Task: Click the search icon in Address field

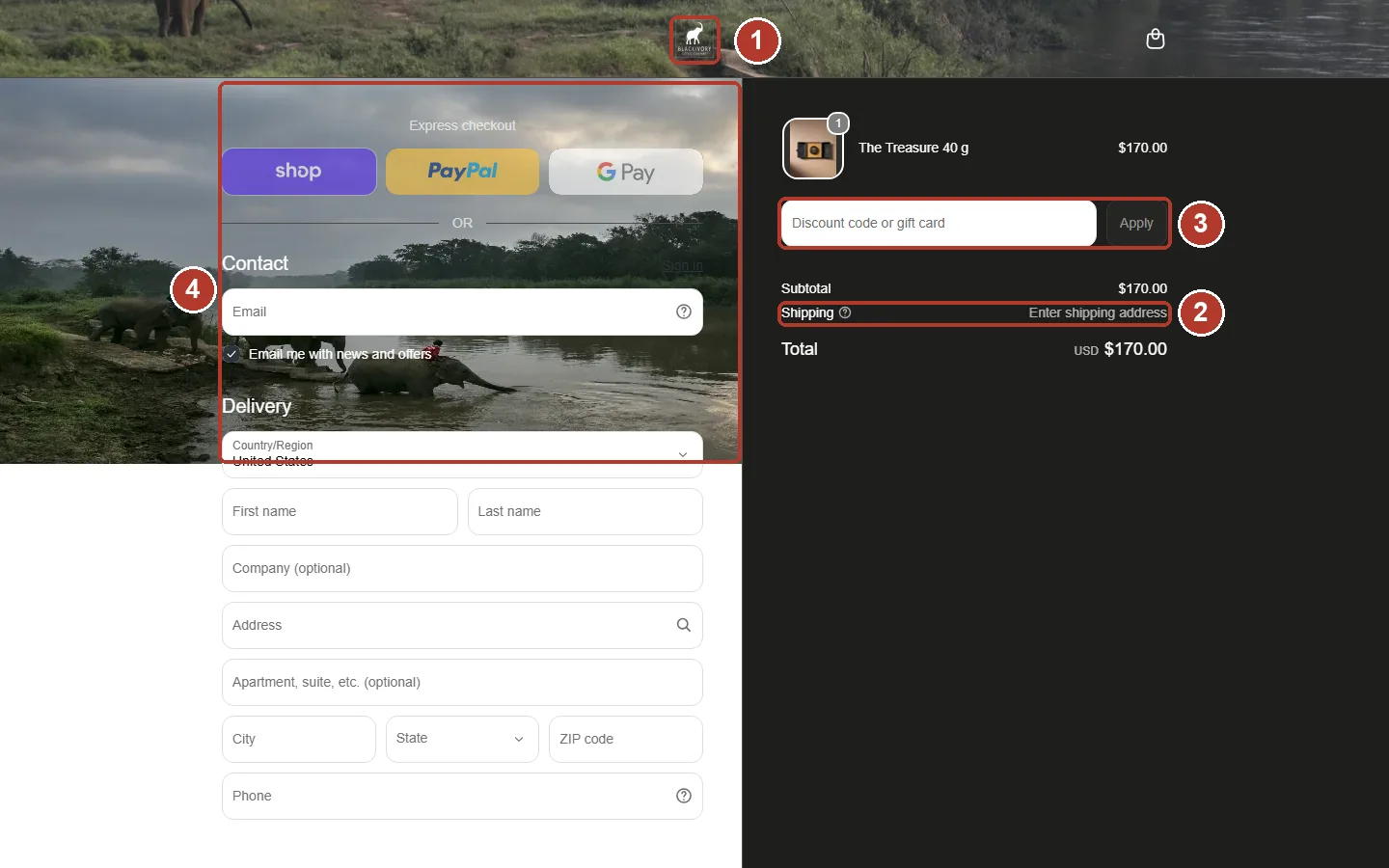Action: pyautogui.click(x=684, y=625)
